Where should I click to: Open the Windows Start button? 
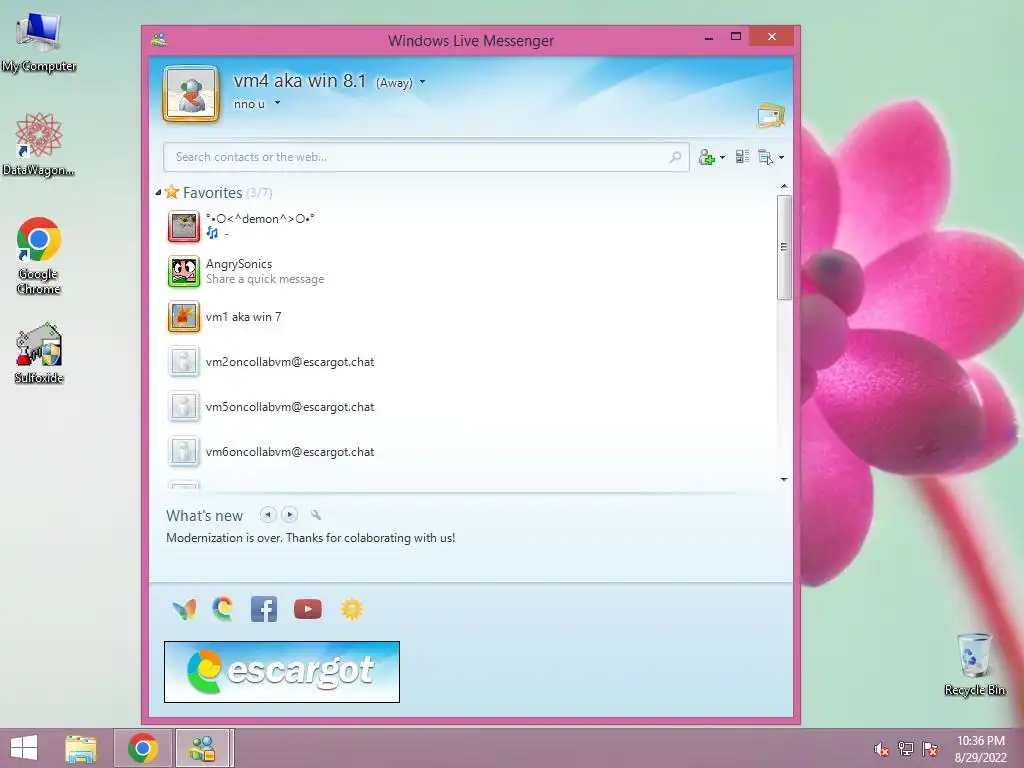point(24,748)
